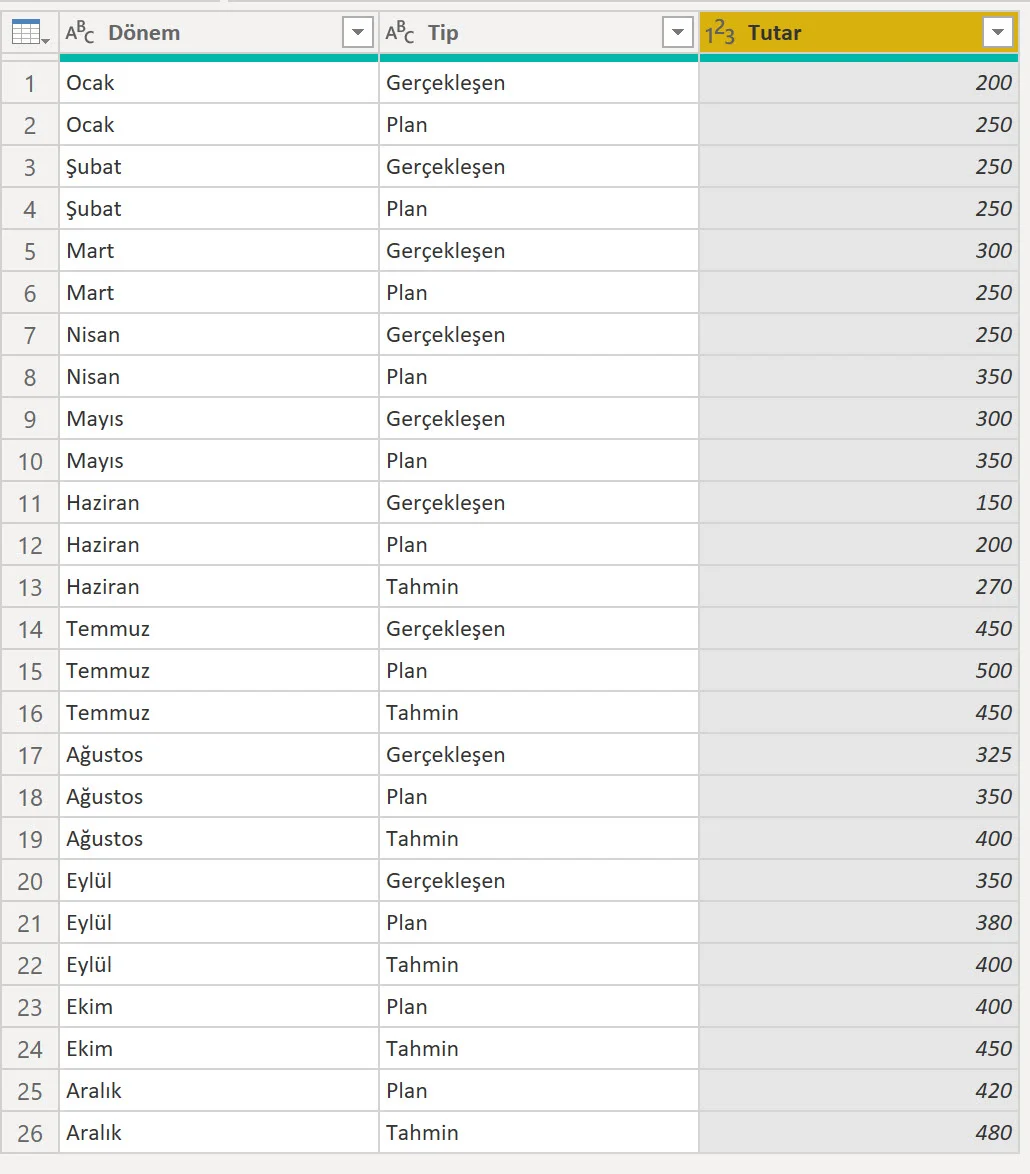Expand the Tip column filter dropdown
This screenshot has height=1174, width=1030.
point(677,33)
